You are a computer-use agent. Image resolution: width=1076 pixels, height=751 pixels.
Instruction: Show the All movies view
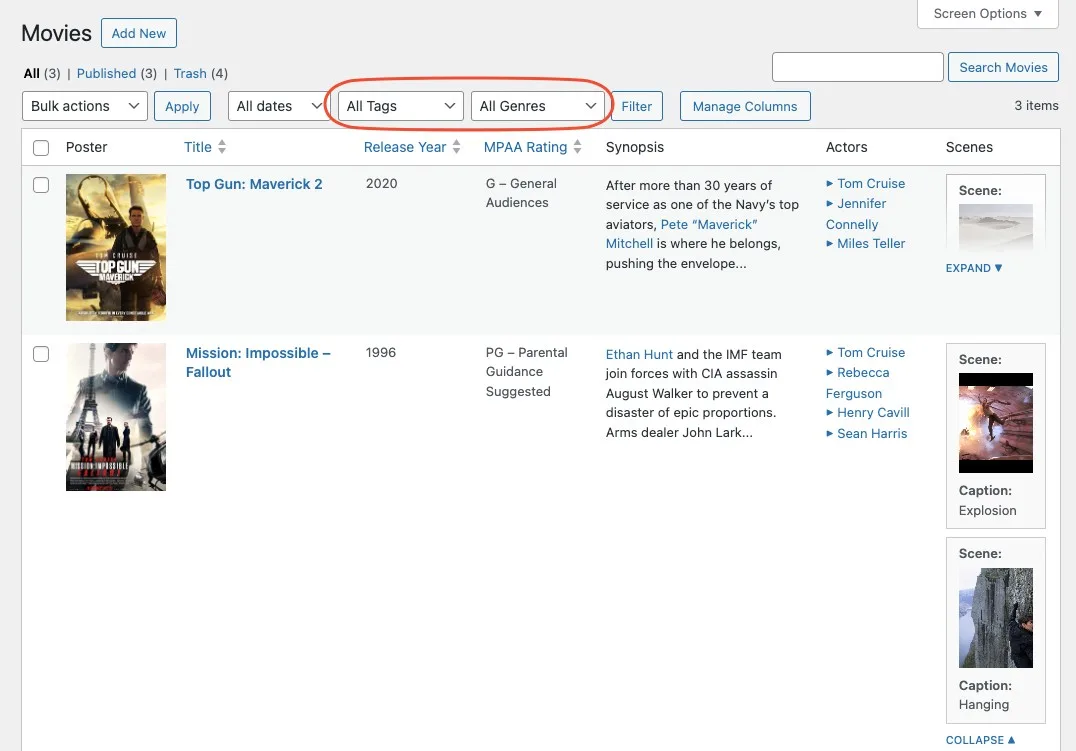[32, 73]
